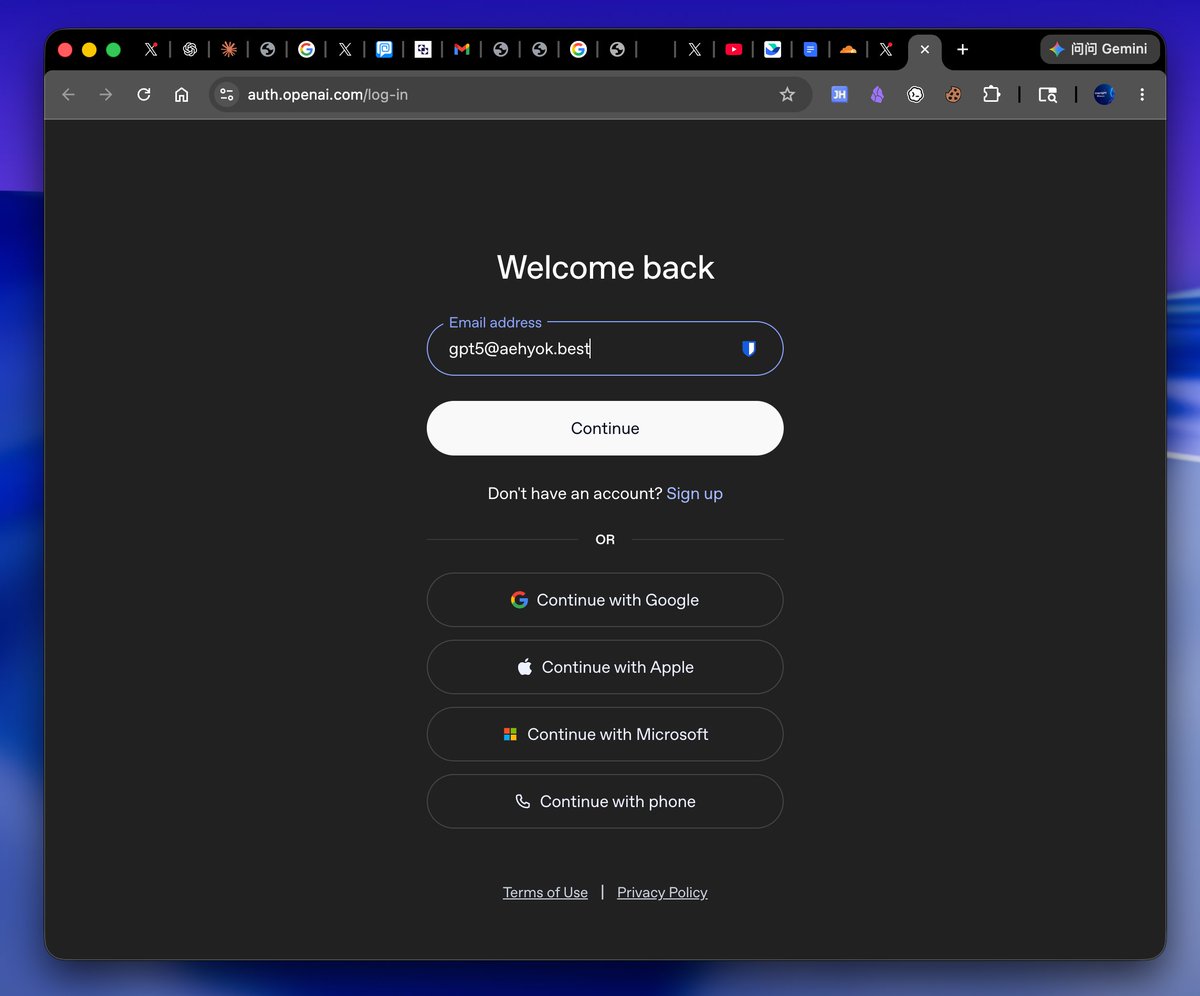The height and width of the screenshot is (996, 1200).
Task: Open the JH extension
Action: (839, 95)
